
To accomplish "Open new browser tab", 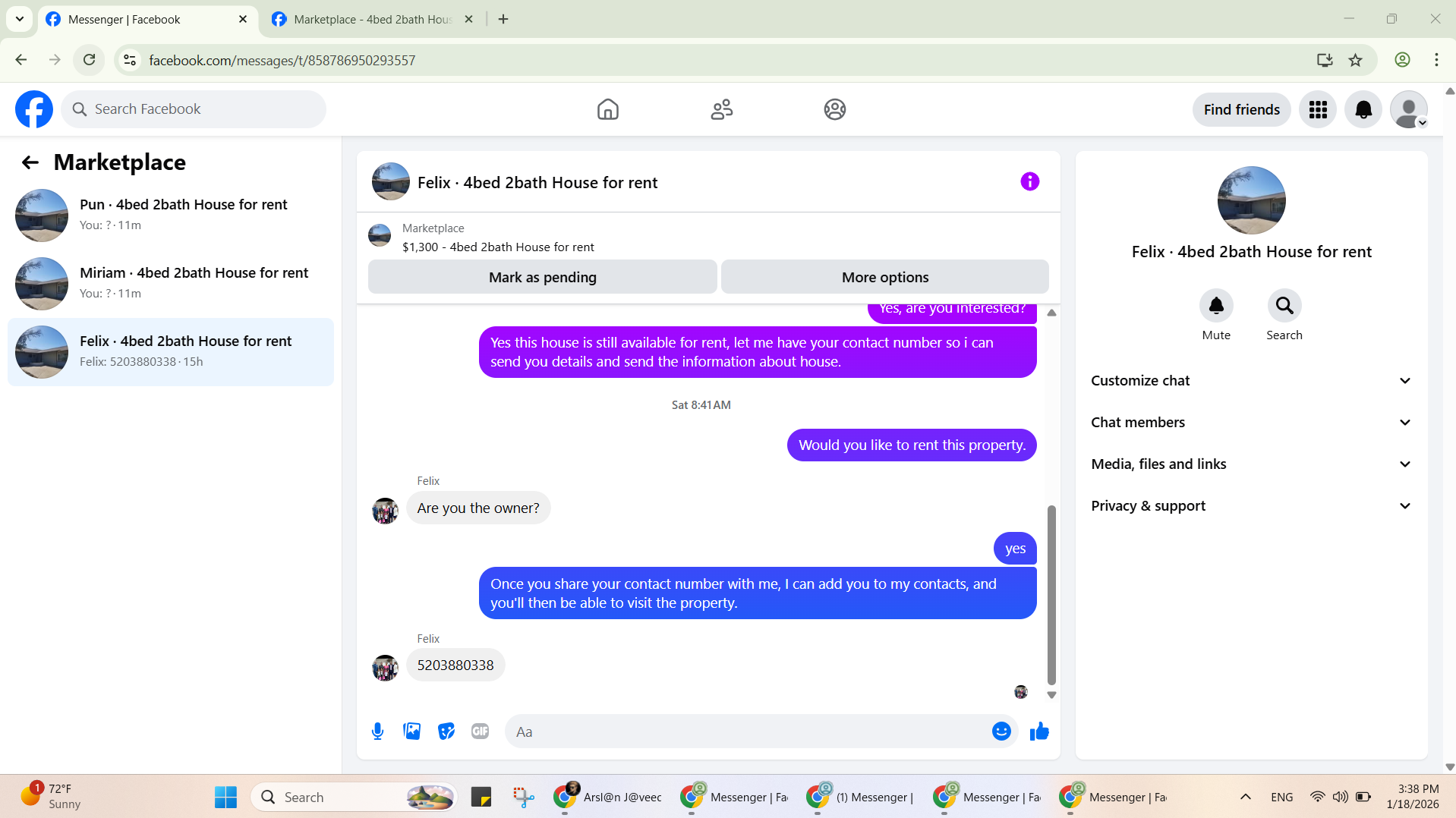I will 503,19.
